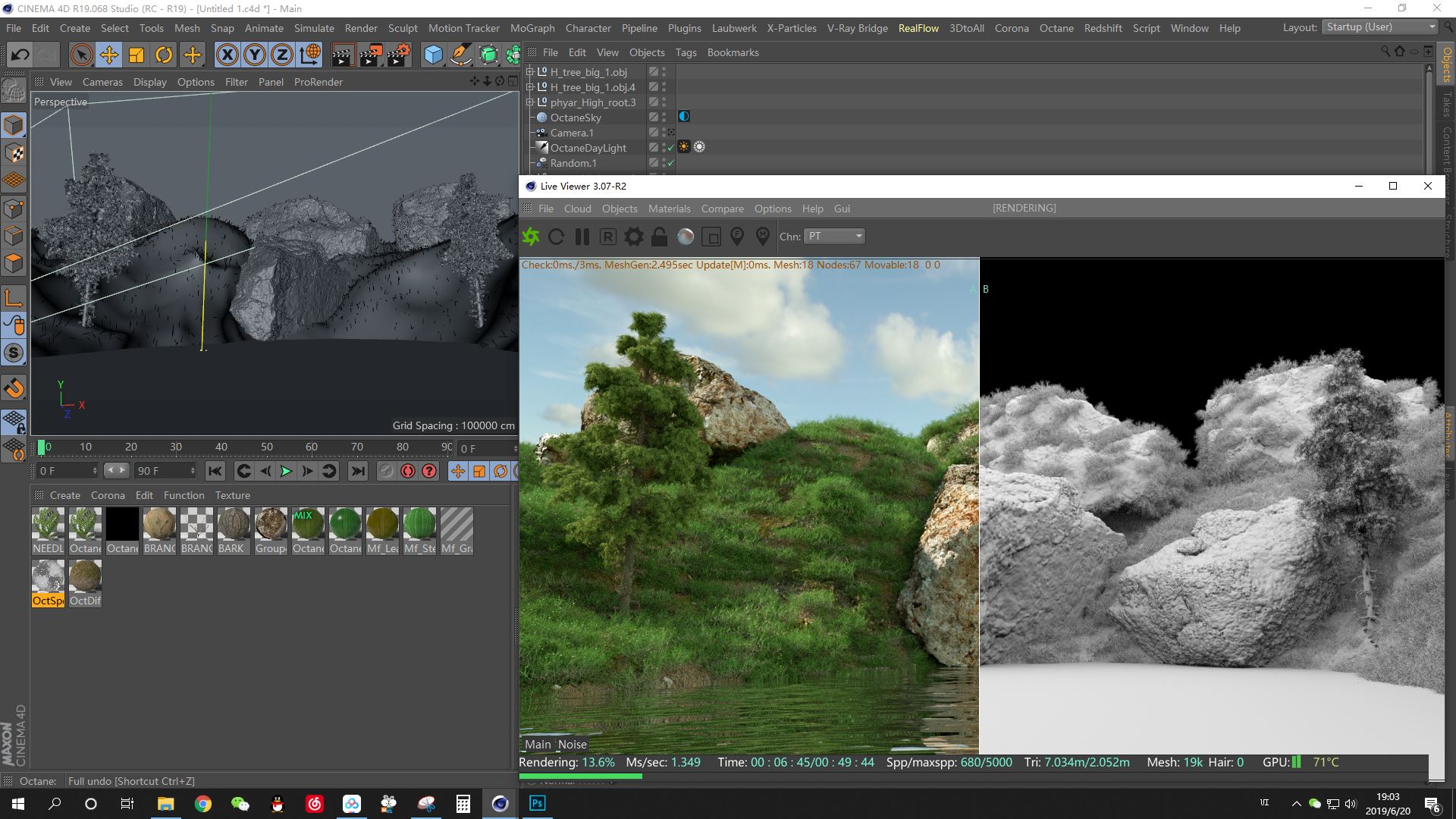
Task: Activate Camera.1 by clicking its camera toggle
Action: click(670, 133)
